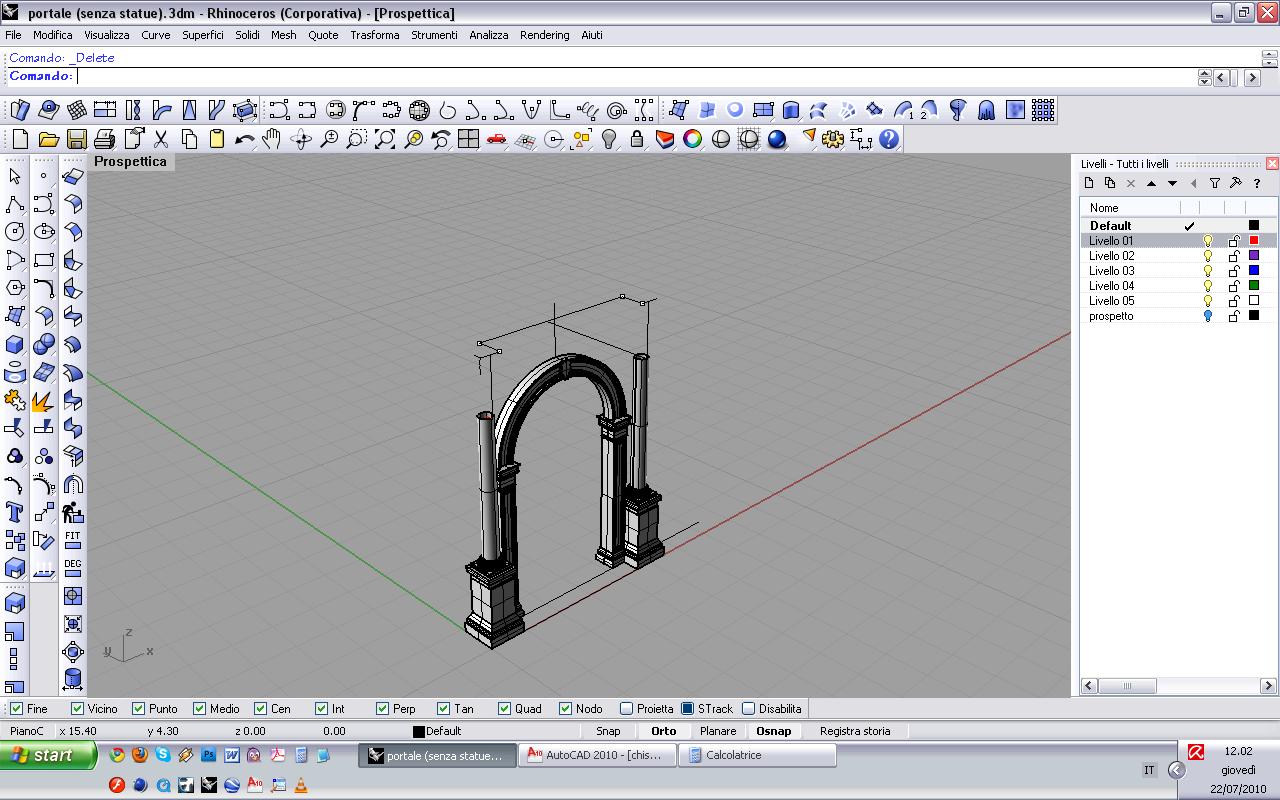Open the Windows start button
The width and height of the screenshot is (1280, 800).
[49, 755]
